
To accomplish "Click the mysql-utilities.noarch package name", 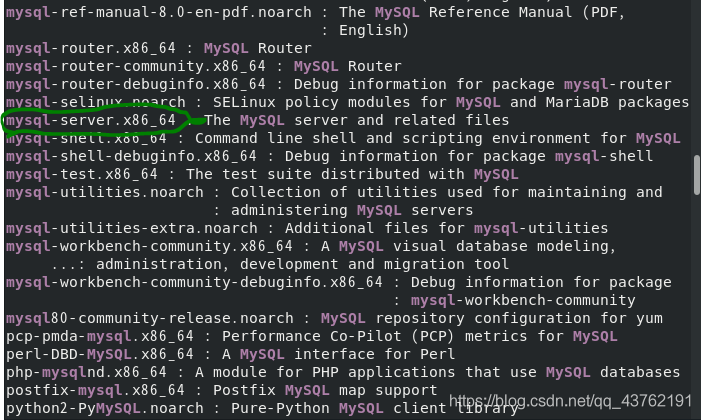I will click(x=105, y=192).
